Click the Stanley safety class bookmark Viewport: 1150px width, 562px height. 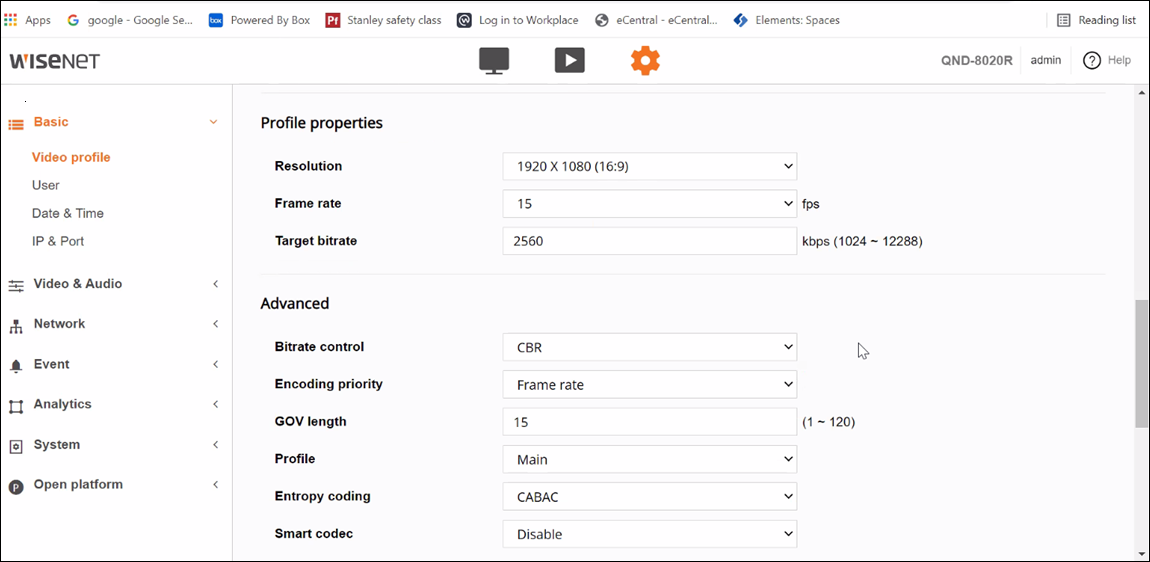[x=384, y=20]
